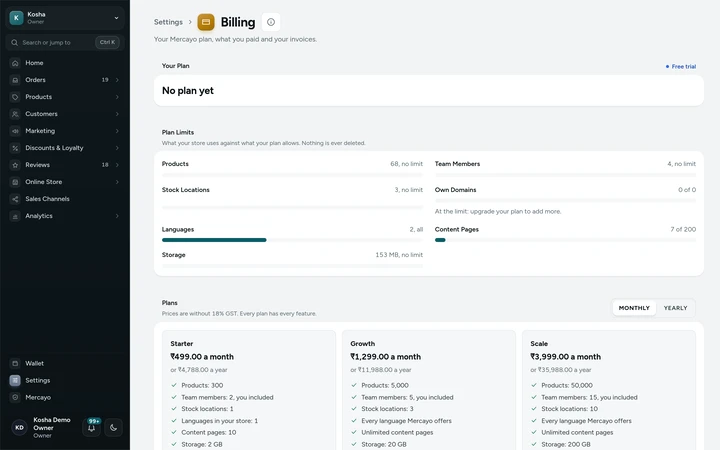720x450 pixels.
Task: Click Ctrl K shortcut badge
Action: coord(107,42)
